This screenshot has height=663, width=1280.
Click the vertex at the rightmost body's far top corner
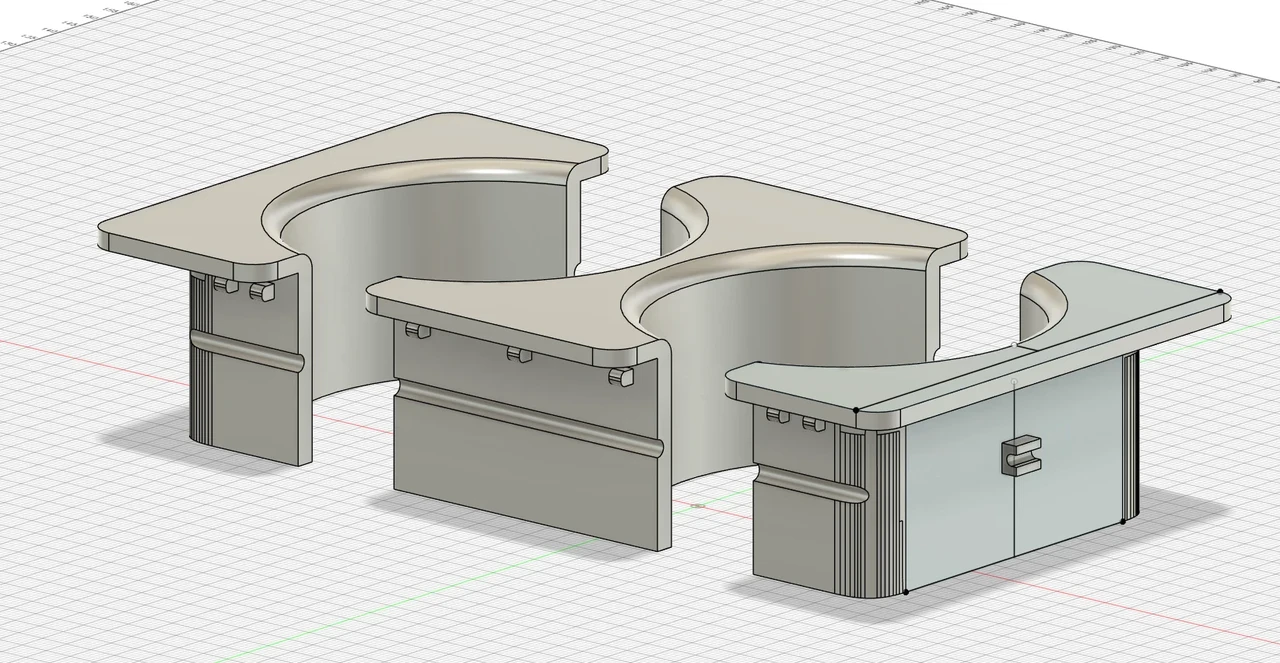pyautogui.click(x=1220, y=292)
